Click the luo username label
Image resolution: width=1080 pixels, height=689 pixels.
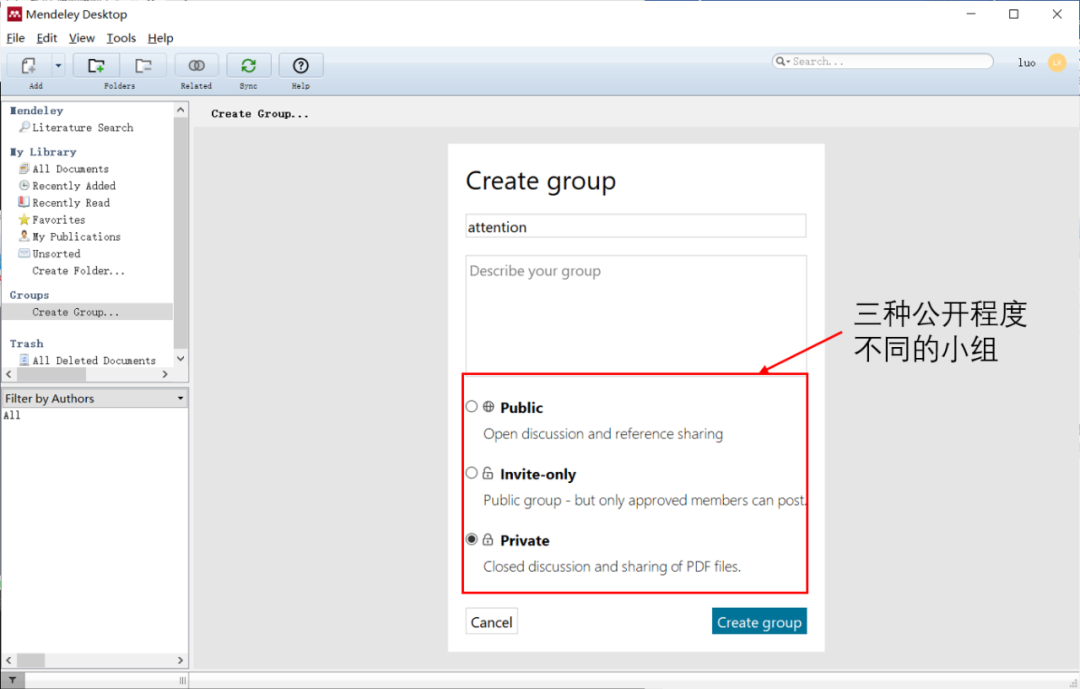pos(1026,63)
